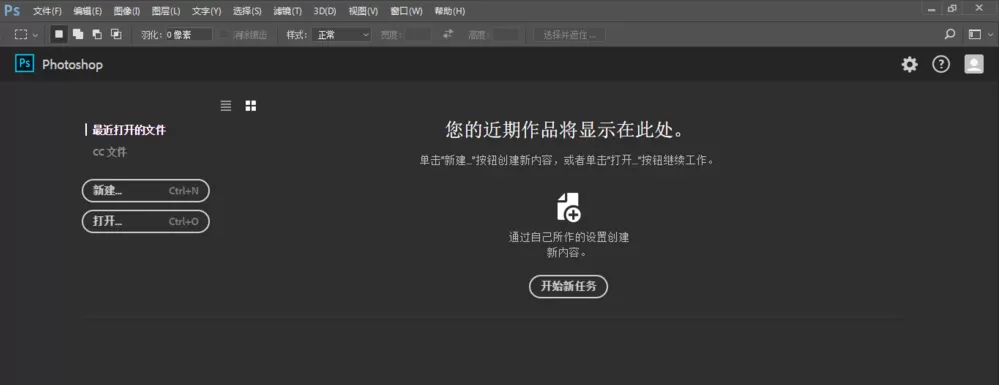Click the text 通过自己所作的设置创建新内容。
This screenshot has height=385, width=999.
(x=568, y=245)
